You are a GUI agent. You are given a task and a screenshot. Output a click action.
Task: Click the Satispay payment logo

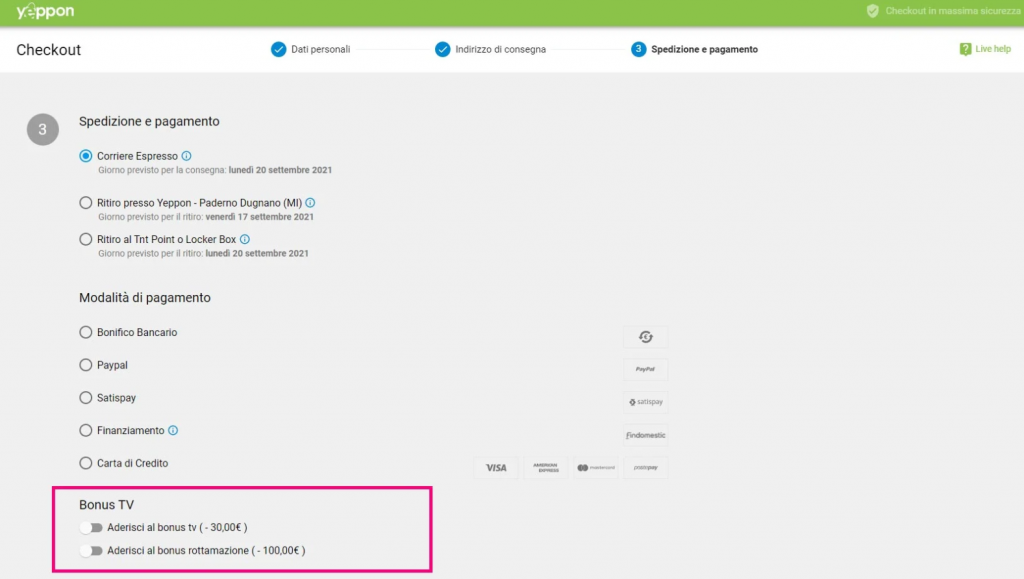pyautogui.click(x=645, y=402)
